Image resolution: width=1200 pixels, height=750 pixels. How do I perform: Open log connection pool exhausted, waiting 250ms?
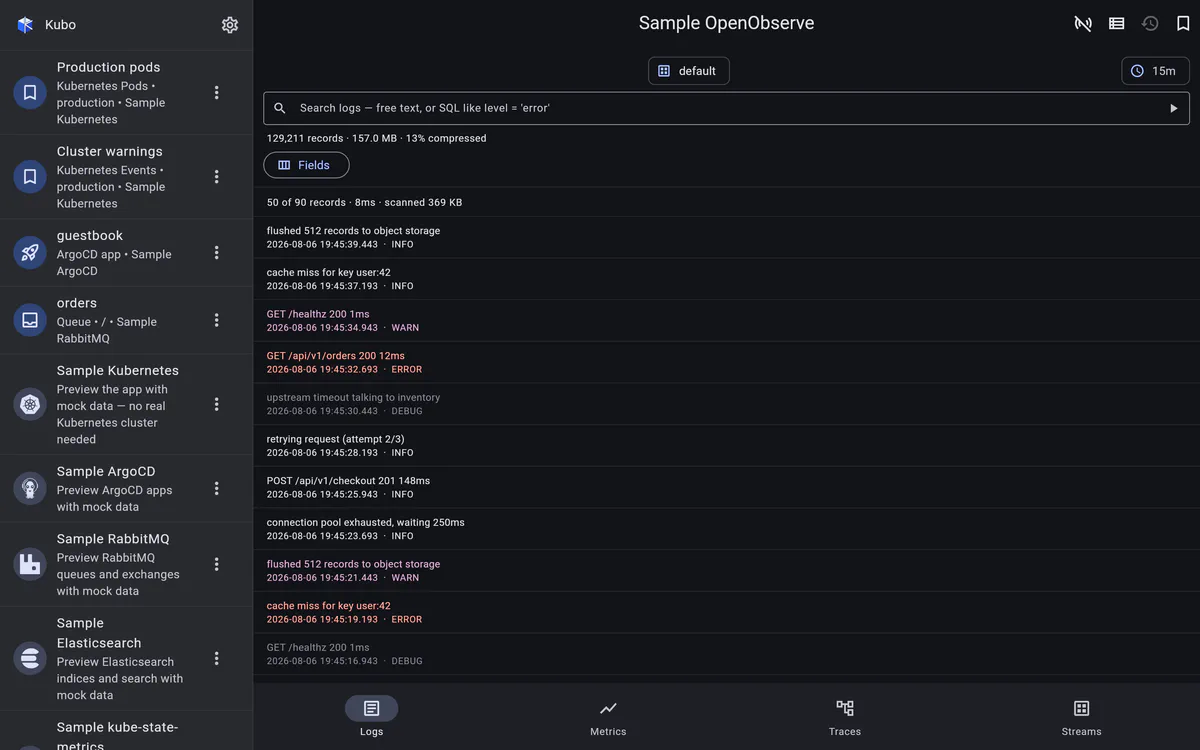(x=726, y=529)
